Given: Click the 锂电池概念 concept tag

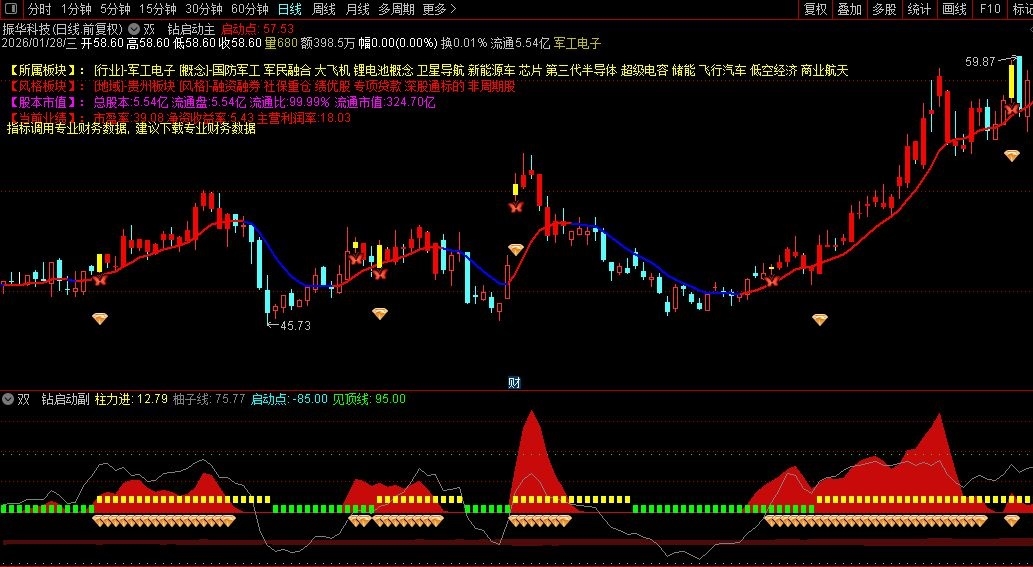Looking at the screenshot, I should pos(383,70).
